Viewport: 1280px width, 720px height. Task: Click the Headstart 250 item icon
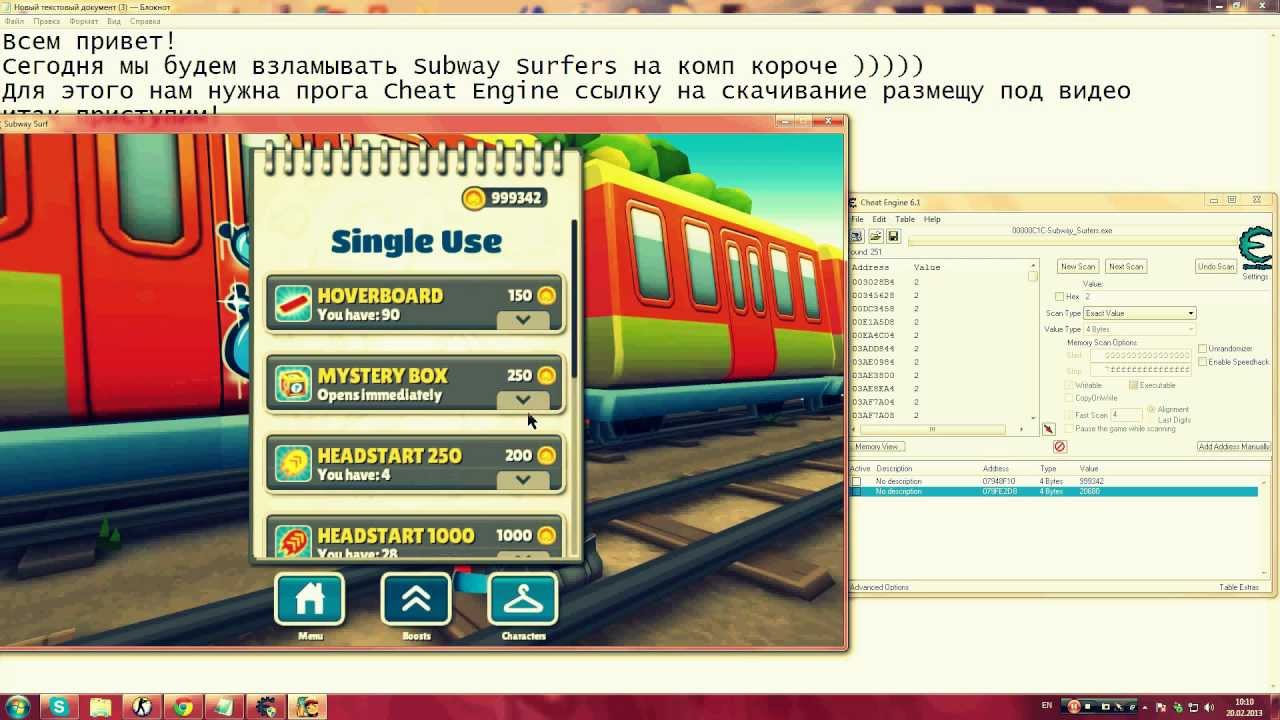pos(293,464)
